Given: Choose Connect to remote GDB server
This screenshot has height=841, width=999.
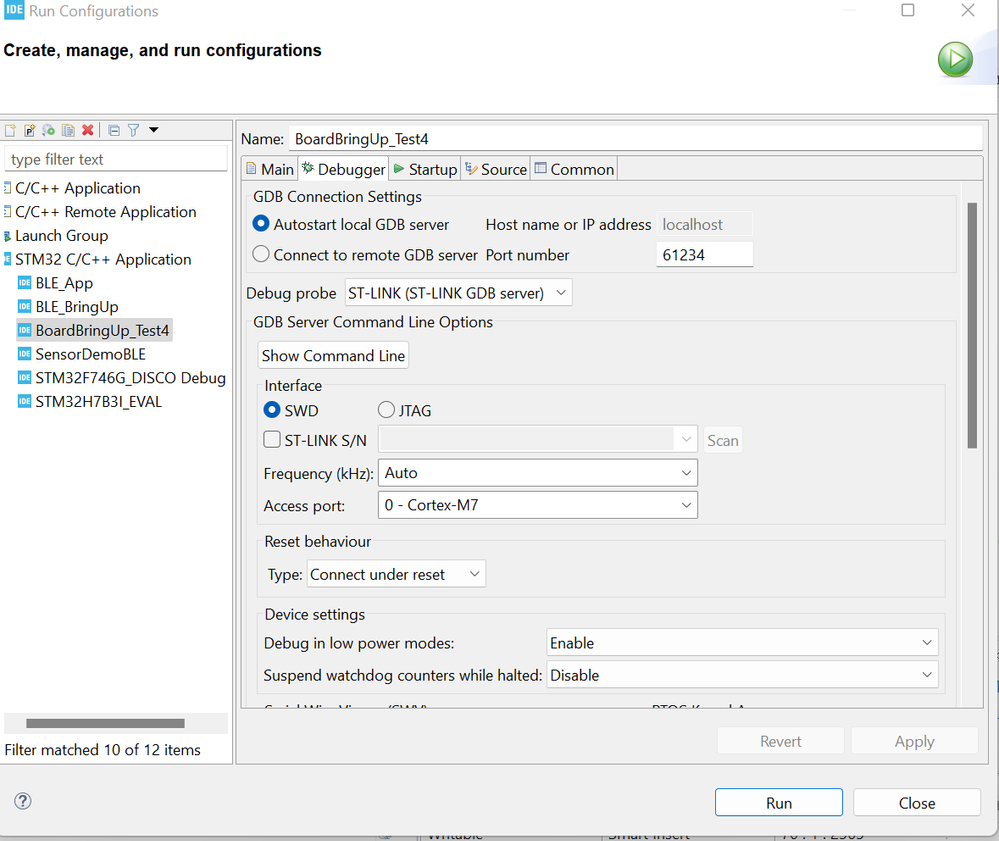Looking at the screenshot, I should [262, 255].
